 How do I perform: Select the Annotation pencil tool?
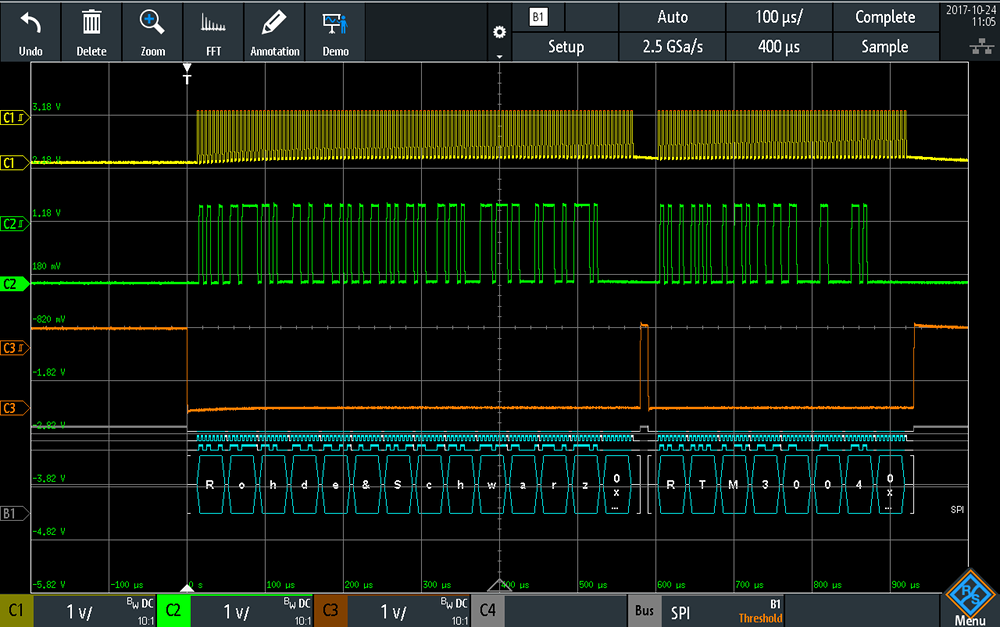(274, 23)
